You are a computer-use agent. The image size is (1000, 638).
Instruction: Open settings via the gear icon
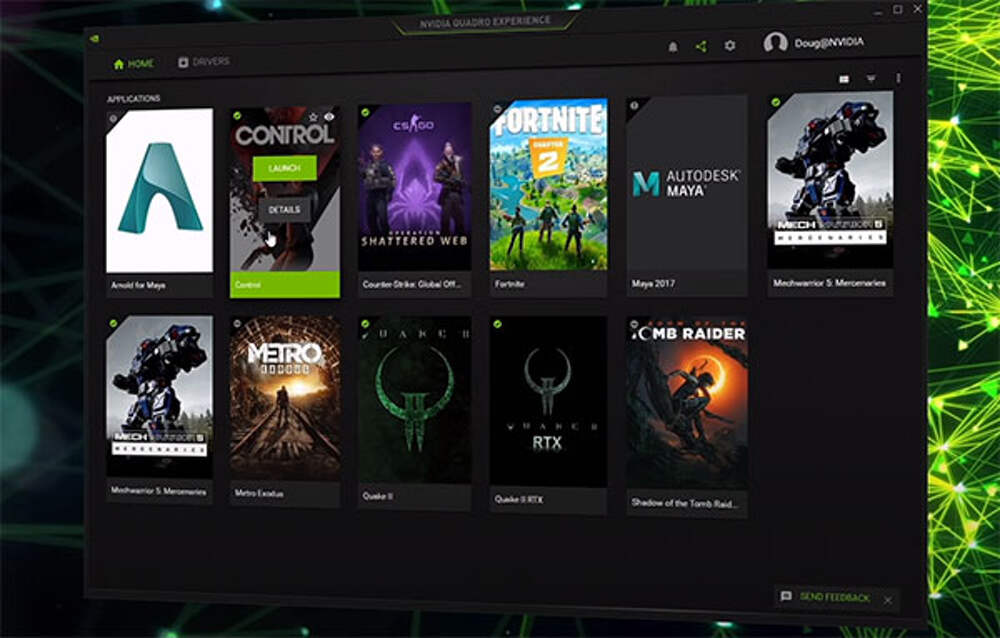(x=730, y=45)
